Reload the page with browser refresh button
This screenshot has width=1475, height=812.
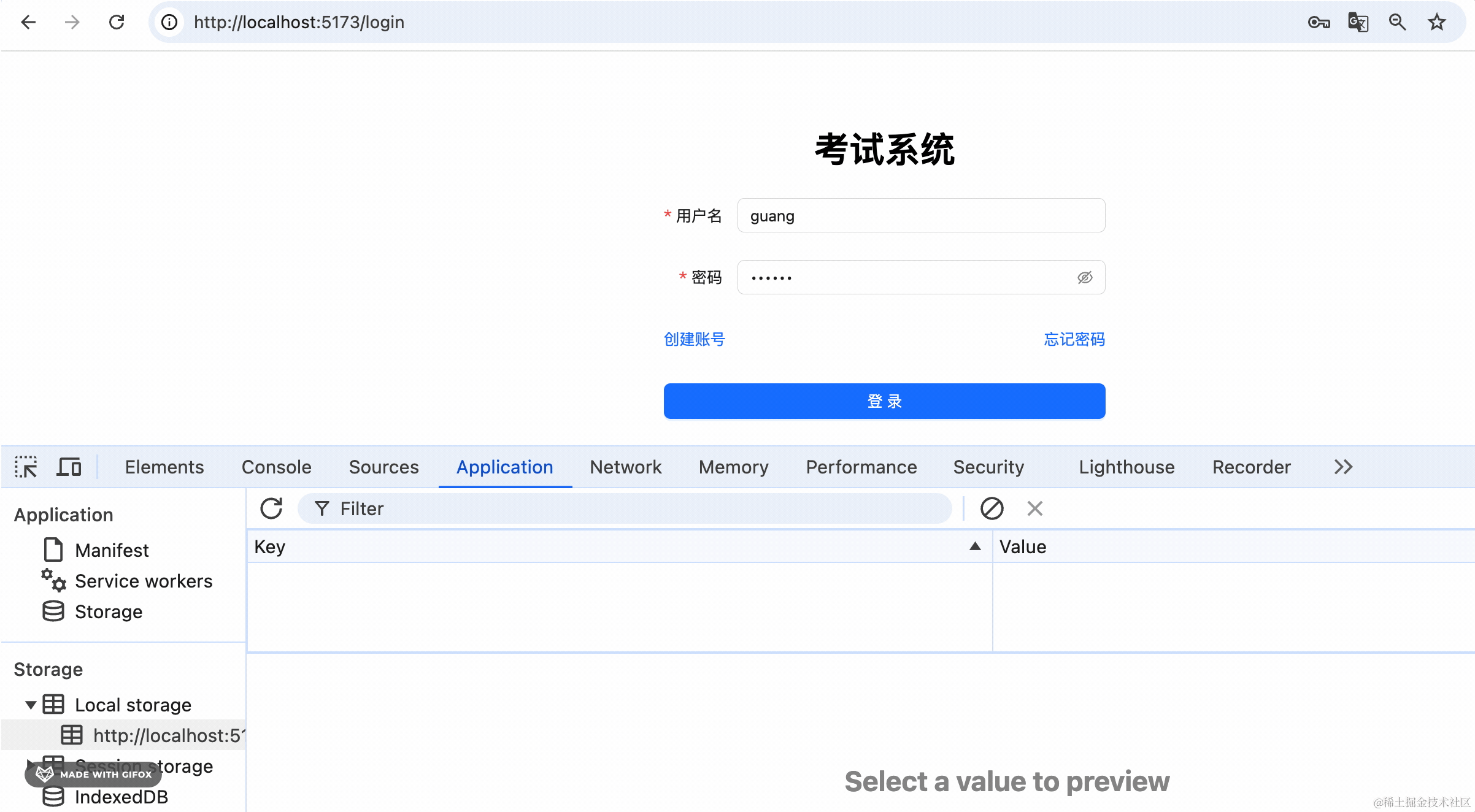click(117, 23)
